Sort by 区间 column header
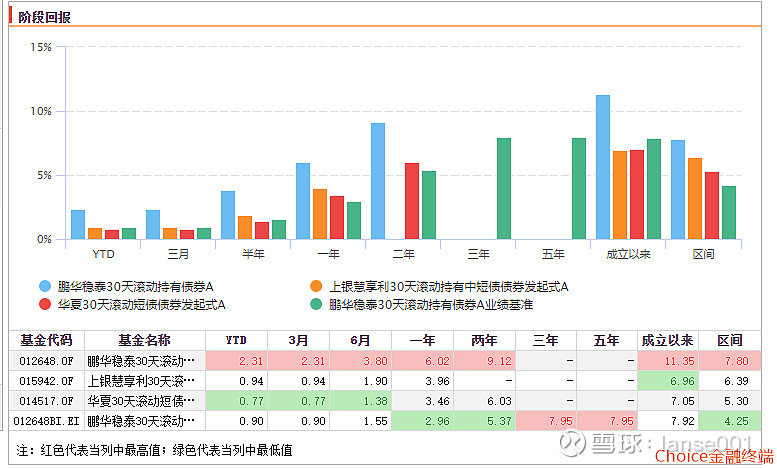777x468 pixels. (729, 341)
